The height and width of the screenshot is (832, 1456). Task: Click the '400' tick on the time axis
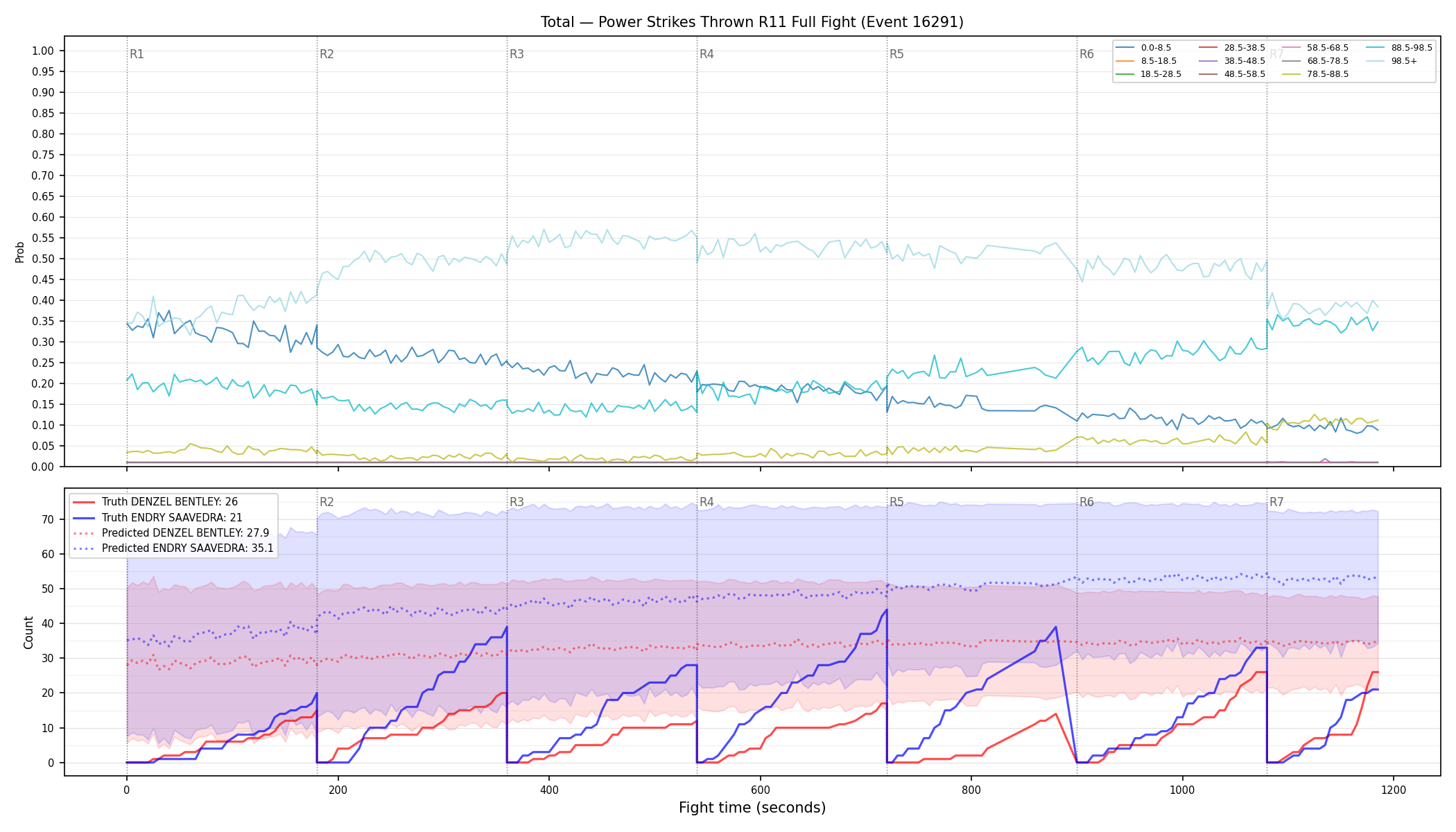pyautogui.click(x=549, y=790)
